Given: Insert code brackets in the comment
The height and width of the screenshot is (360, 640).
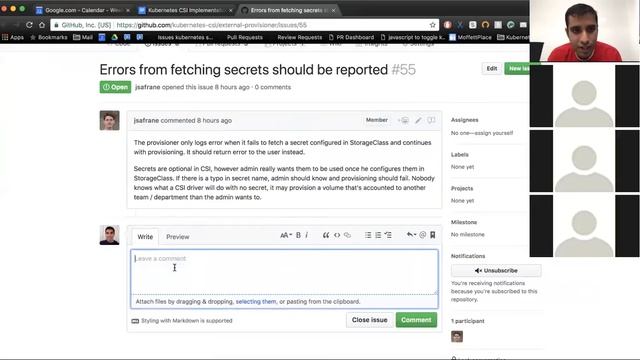Looking at the screenshot, I should tap(337, 235).
